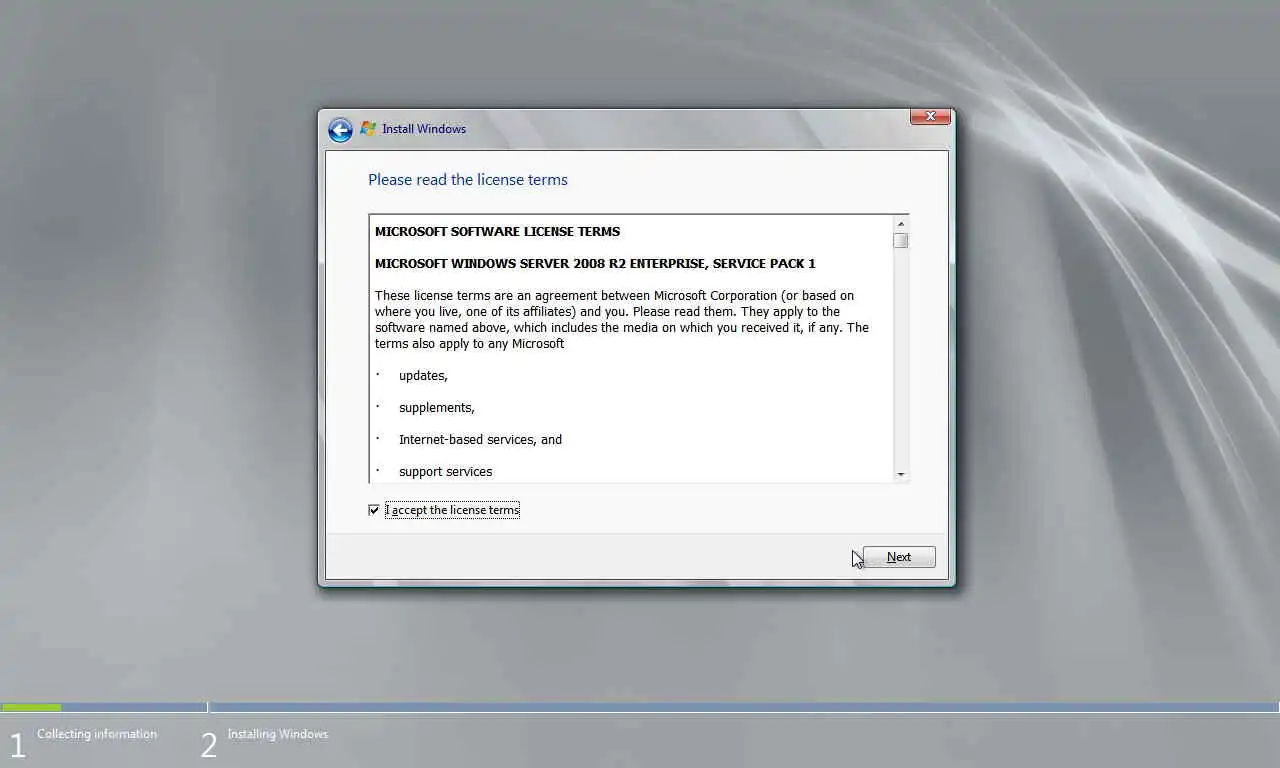Click the license text scroll up arrow
The image size is (1280, 768).
[901, 224]
